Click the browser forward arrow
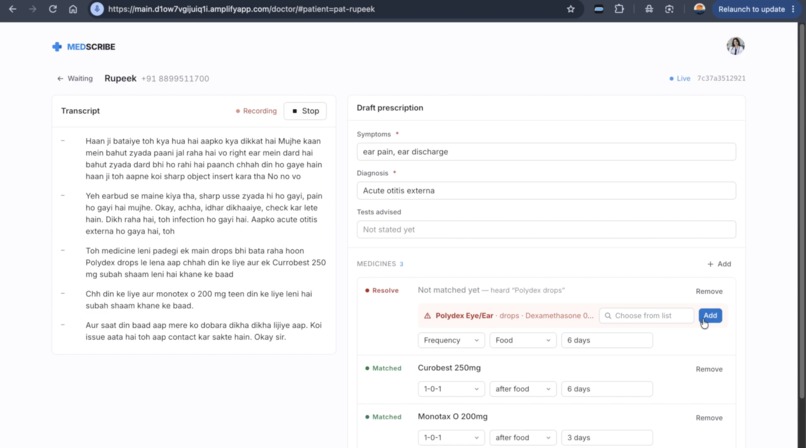The height and width of the screenshot is (448, 806). tap(32, 9)
